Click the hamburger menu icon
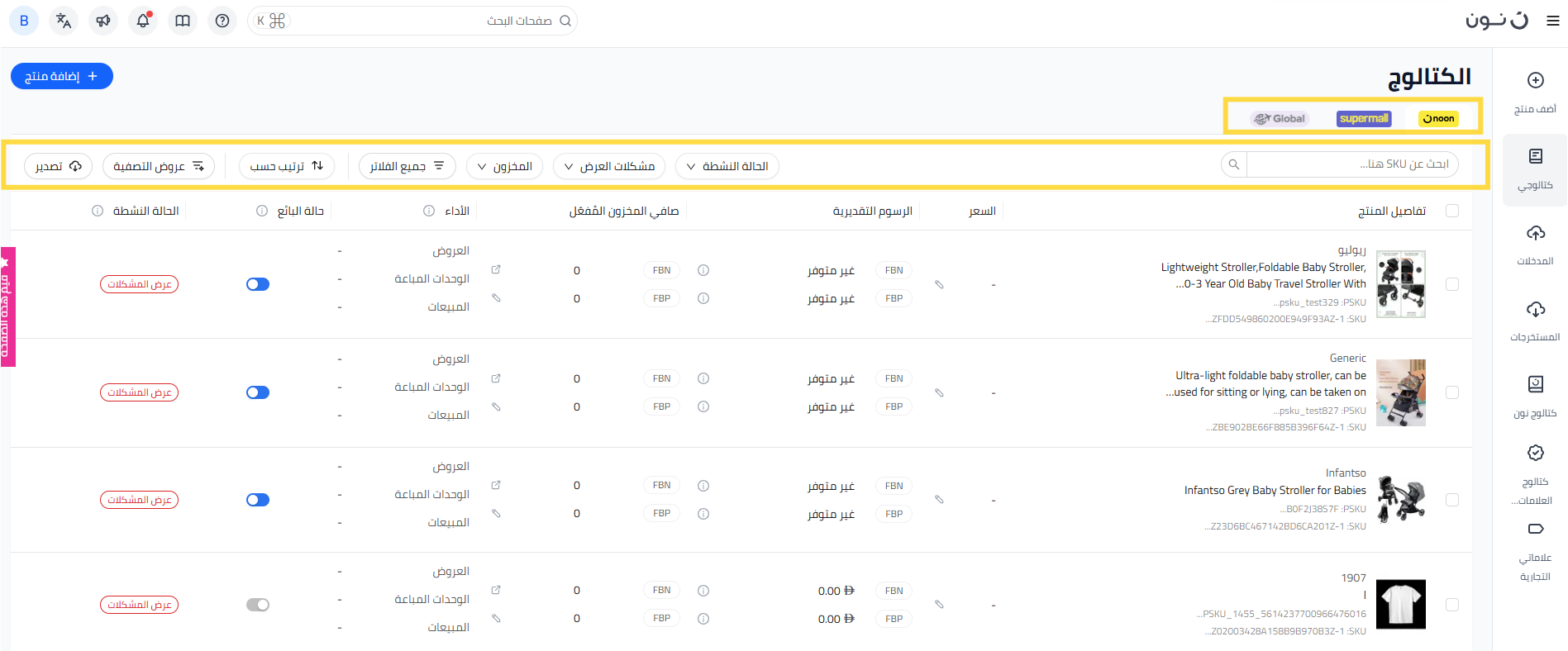1568x651 pixels. point(1552,21)
